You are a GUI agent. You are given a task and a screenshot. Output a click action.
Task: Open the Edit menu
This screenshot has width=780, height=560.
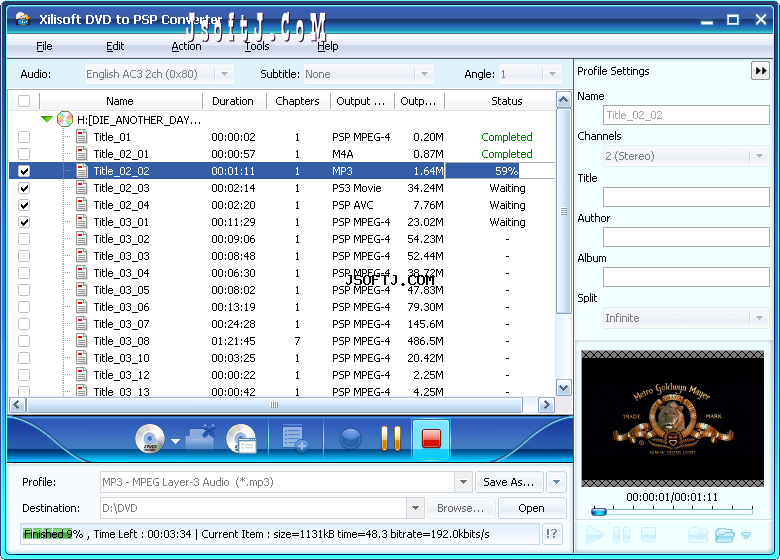[115, 46]
